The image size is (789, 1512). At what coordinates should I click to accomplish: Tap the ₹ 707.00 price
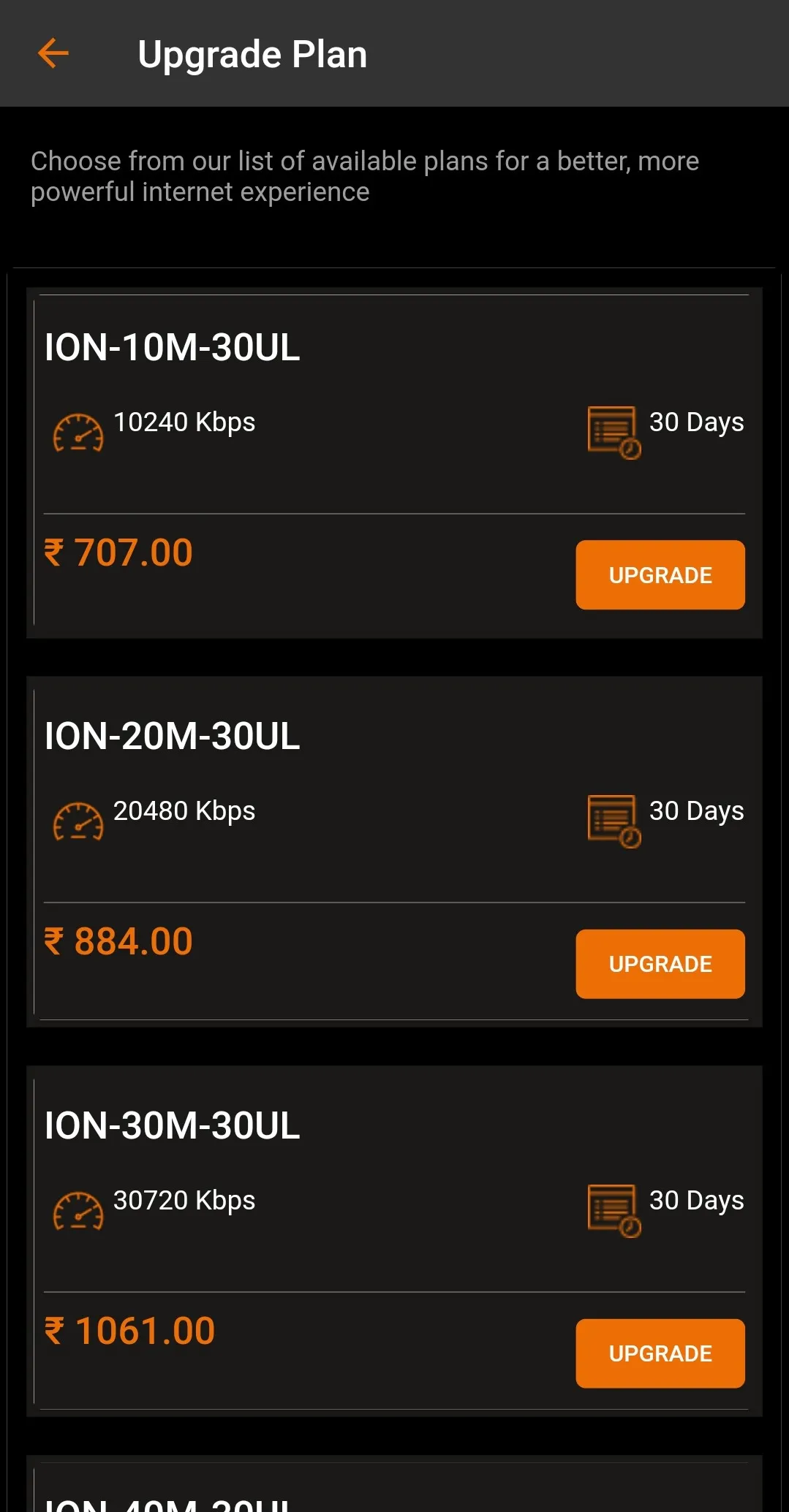118,552
